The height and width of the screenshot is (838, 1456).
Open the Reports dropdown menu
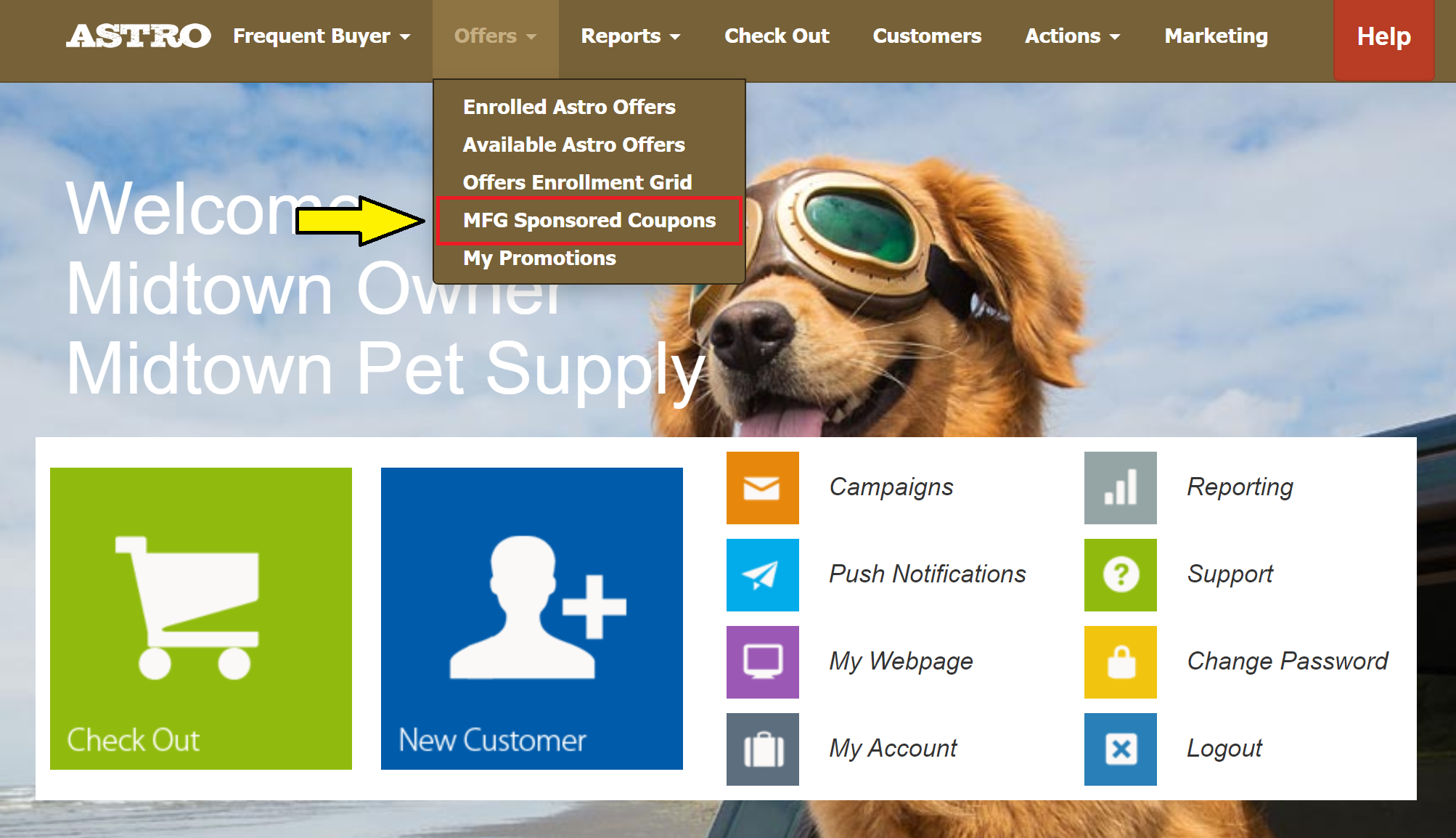pyautogui.click(x=630, y=36)
